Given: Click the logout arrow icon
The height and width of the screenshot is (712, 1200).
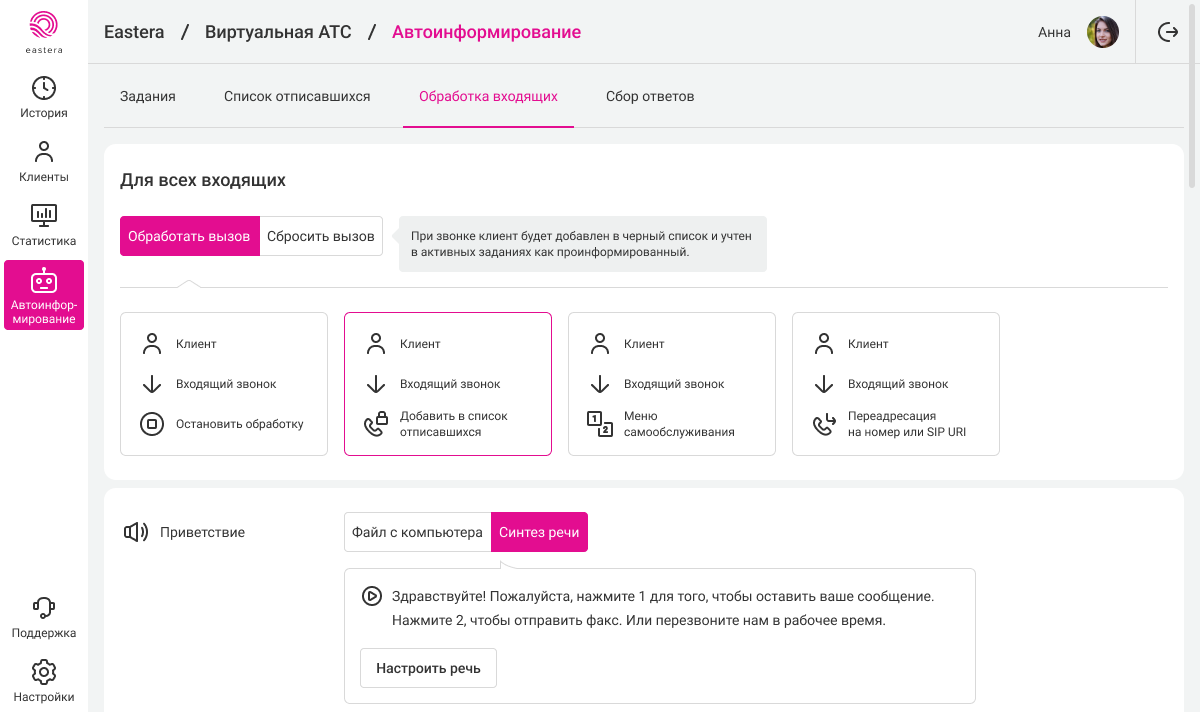Looking at the screenshot, I should 1167,32.
